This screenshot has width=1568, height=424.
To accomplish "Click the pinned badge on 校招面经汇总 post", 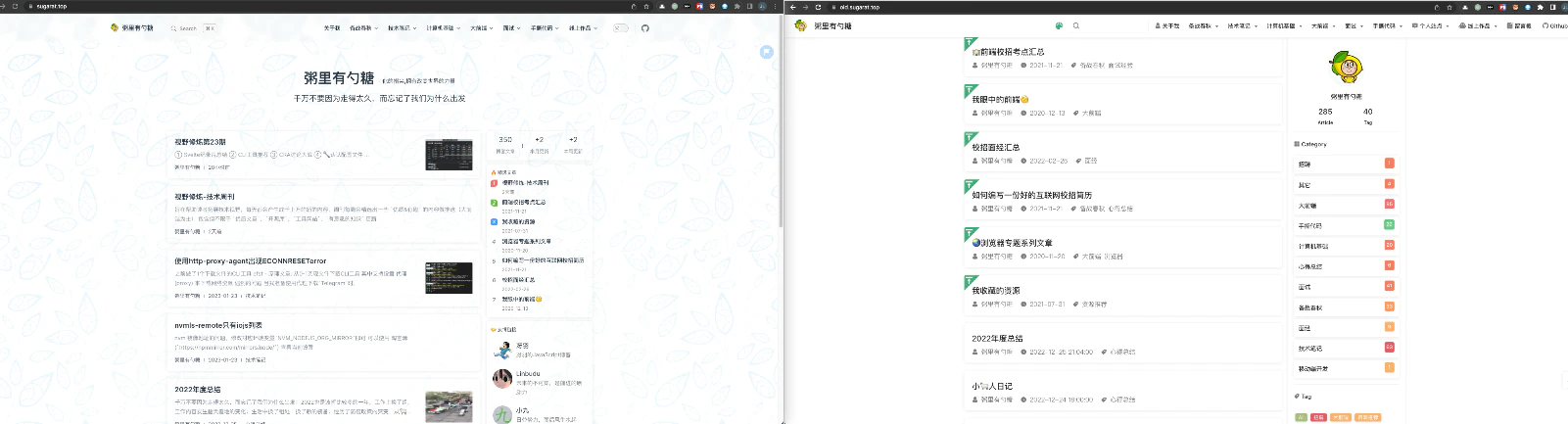I will (970, 138).
